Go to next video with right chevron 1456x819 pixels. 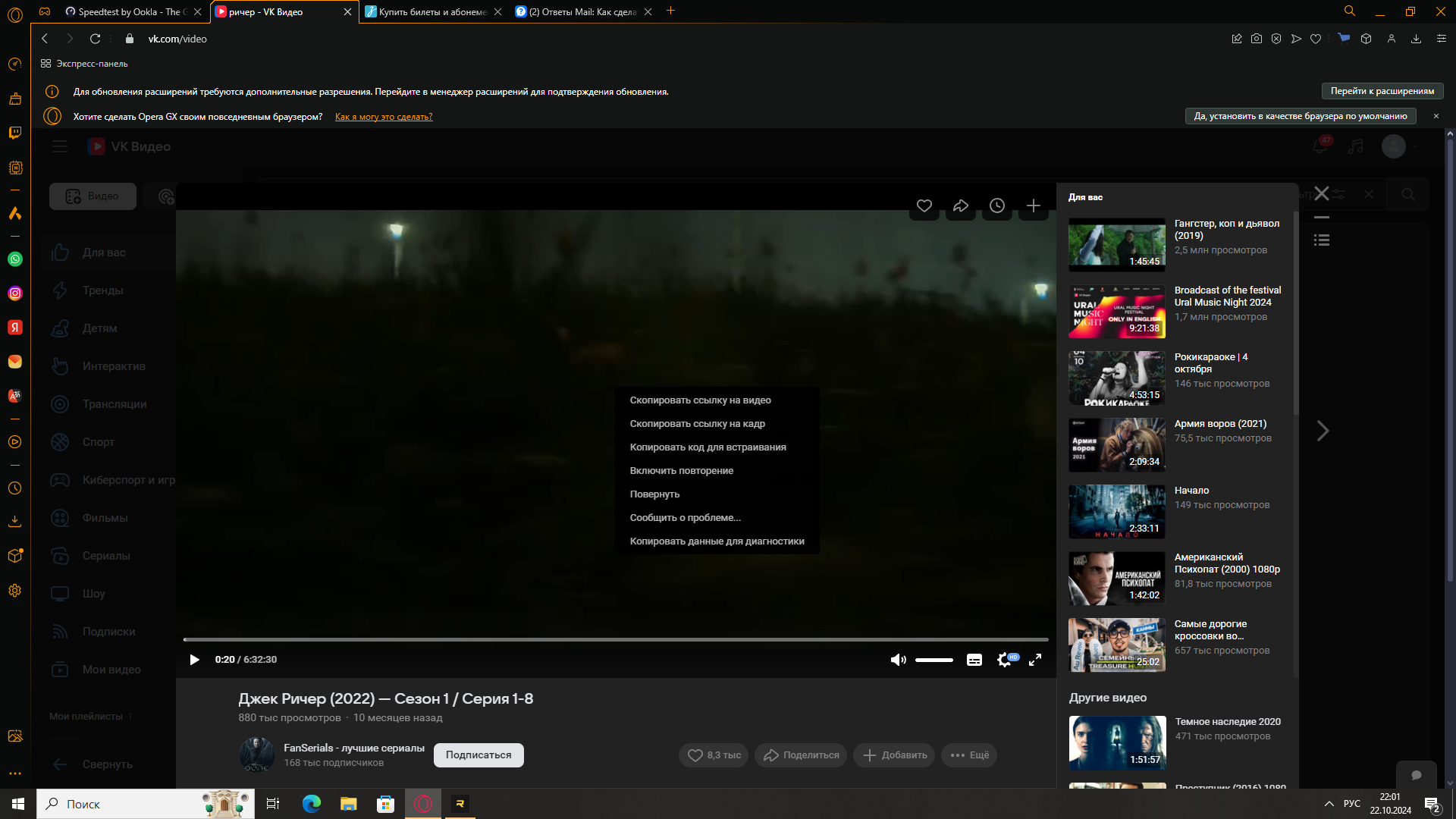(x=1323, y=431)
